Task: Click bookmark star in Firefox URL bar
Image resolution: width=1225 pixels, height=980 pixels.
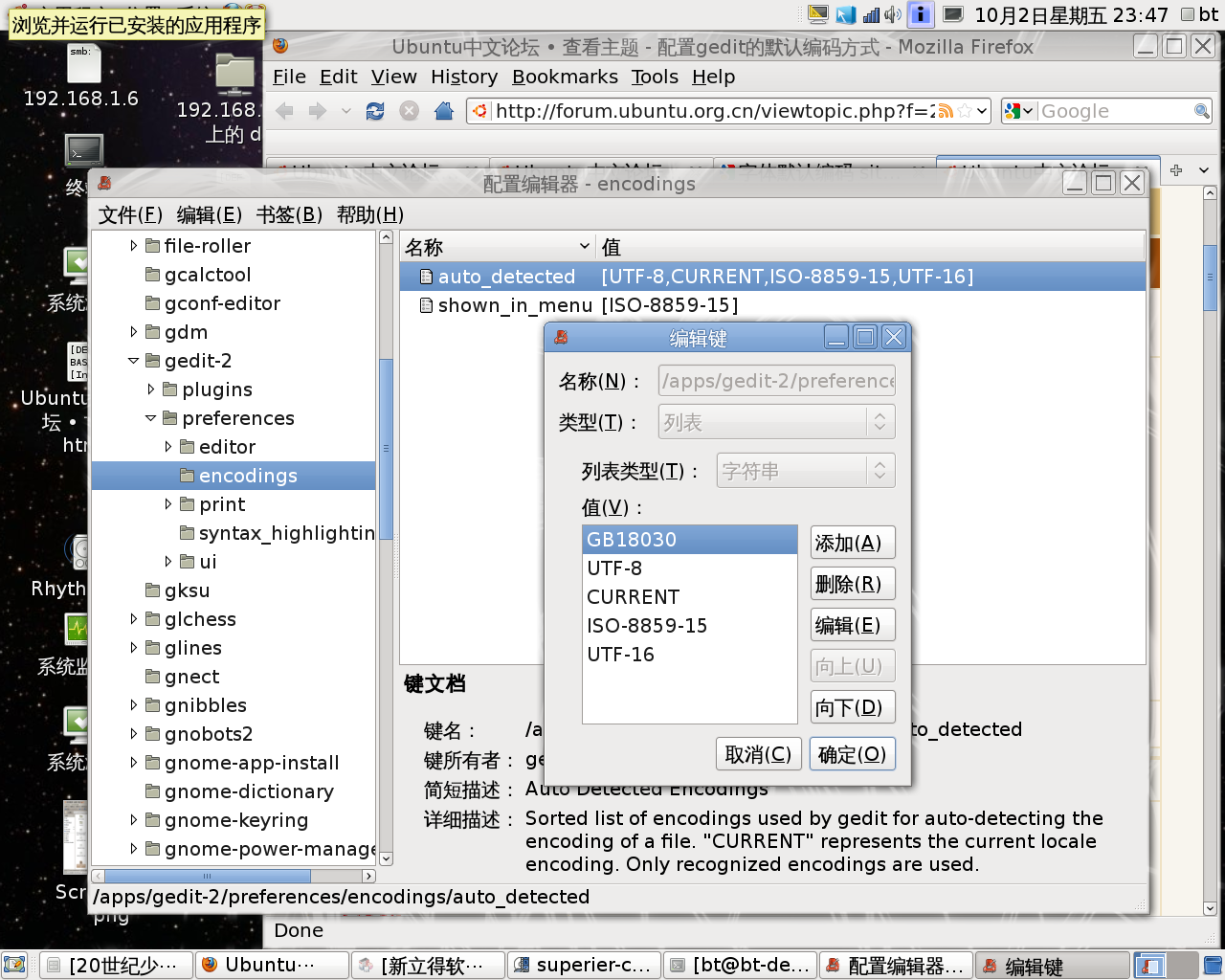Action: pos(965,111)
